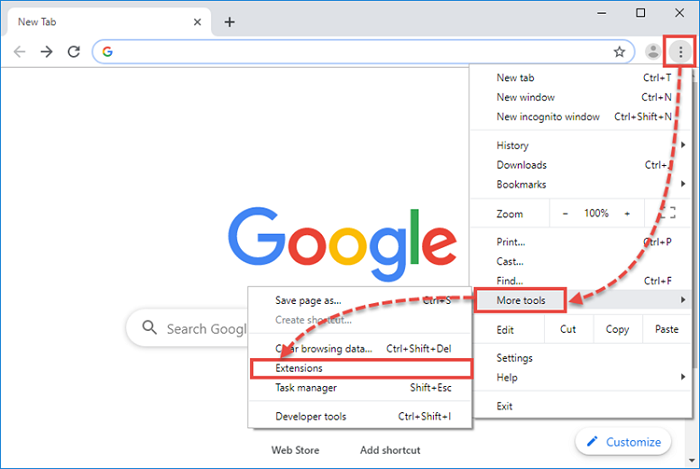Select Save page as... in submenu
The height and width of the screenshot is (469, 700).
click(360, 300)
